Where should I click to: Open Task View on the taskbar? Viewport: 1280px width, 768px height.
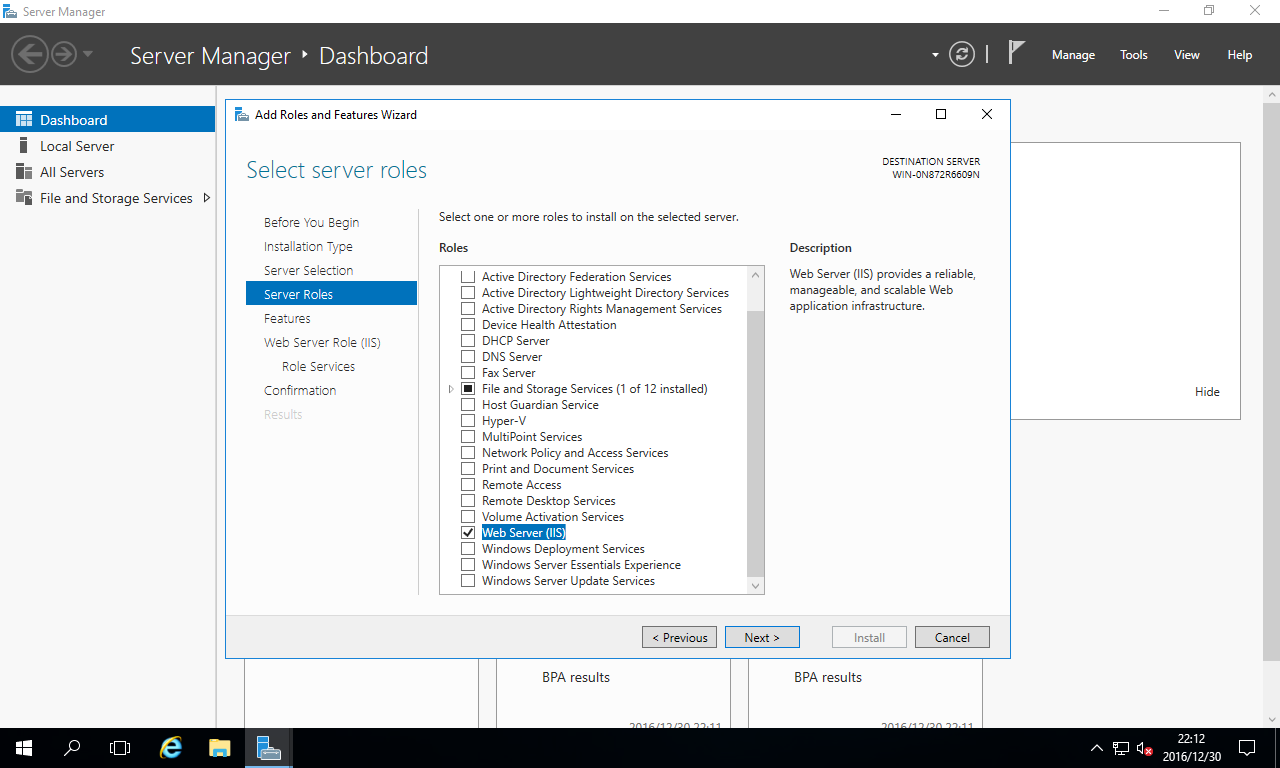coord(120,747)
